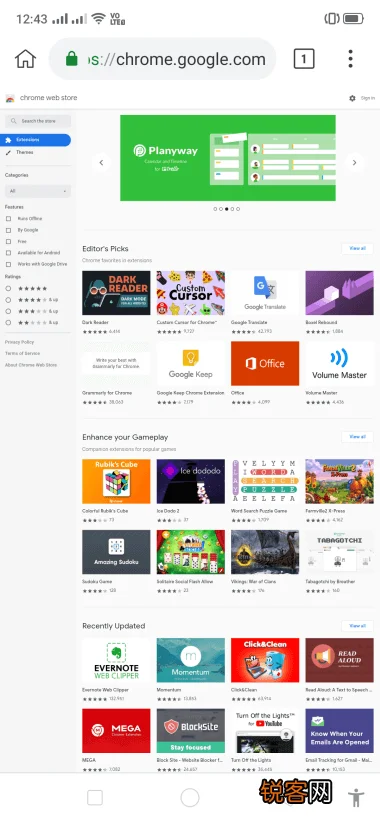Open Vikings: War of Clans tile
The image size is (380, 823).
(x=265, y=552)
